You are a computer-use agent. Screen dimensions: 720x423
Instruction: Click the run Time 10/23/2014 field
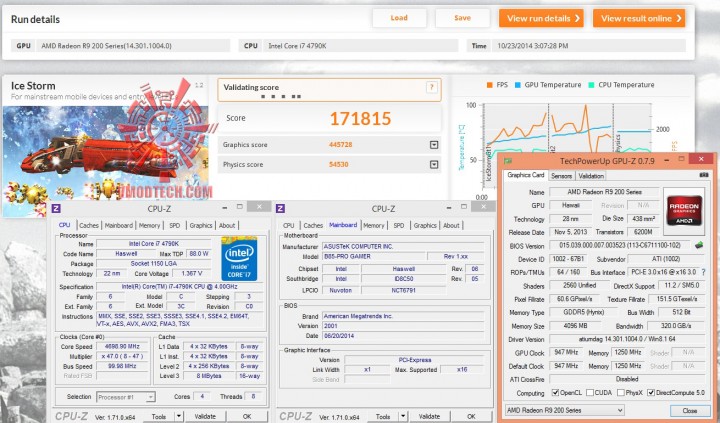point(589,45)
